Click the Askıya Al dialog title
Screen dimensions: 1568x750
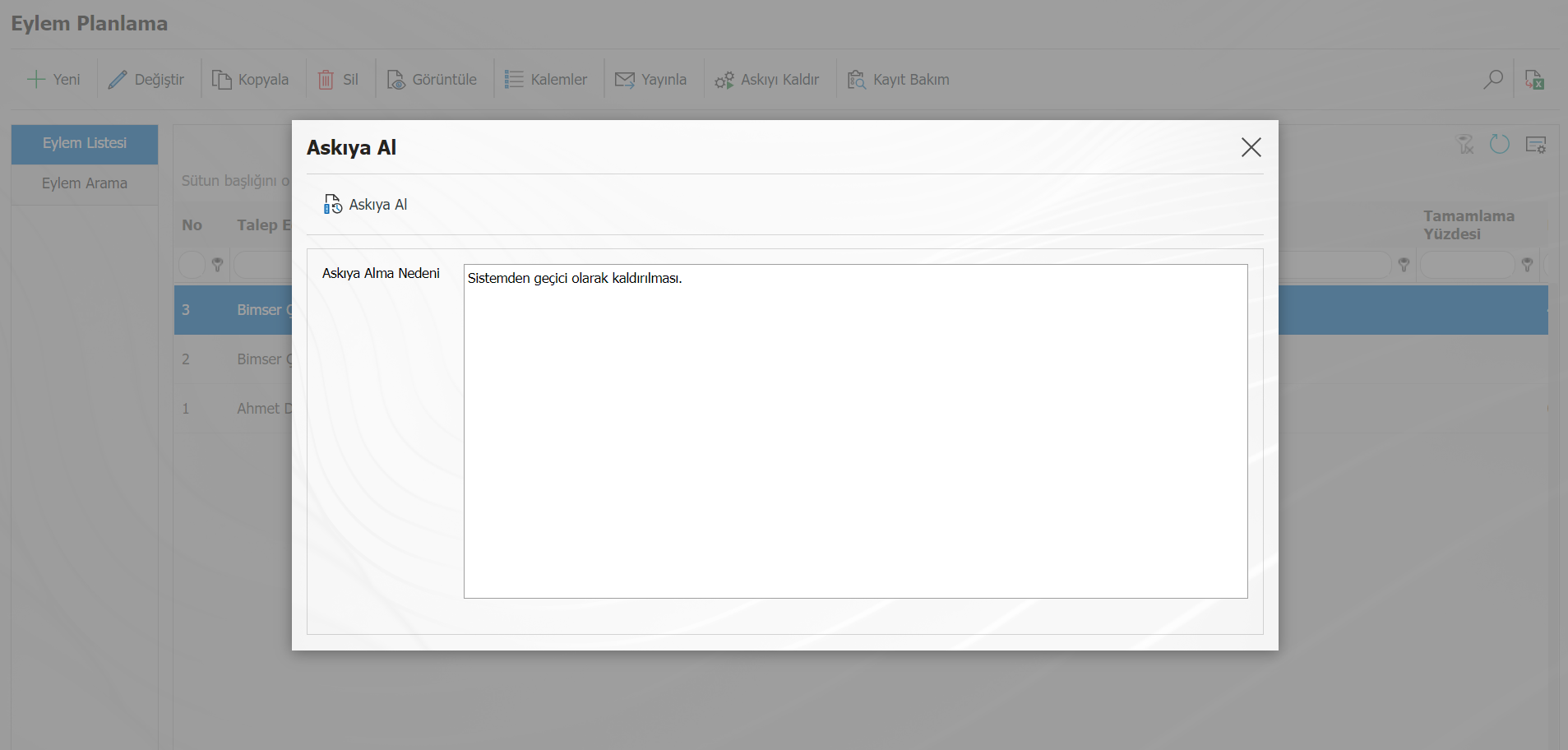pyautogui.click(x=351, y=148)
